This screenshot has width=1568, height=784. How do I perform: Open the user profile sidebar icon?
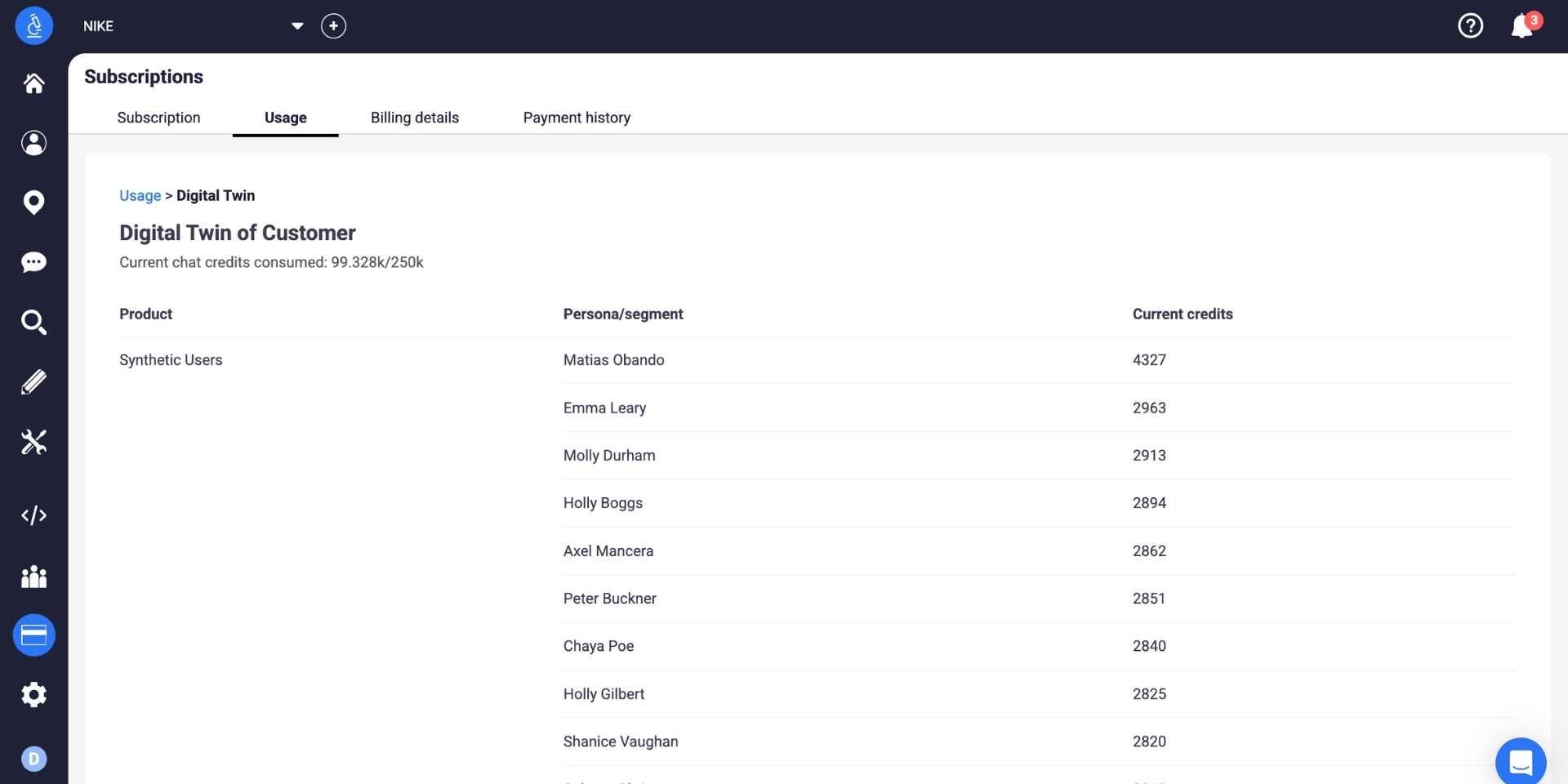[33, 143]
